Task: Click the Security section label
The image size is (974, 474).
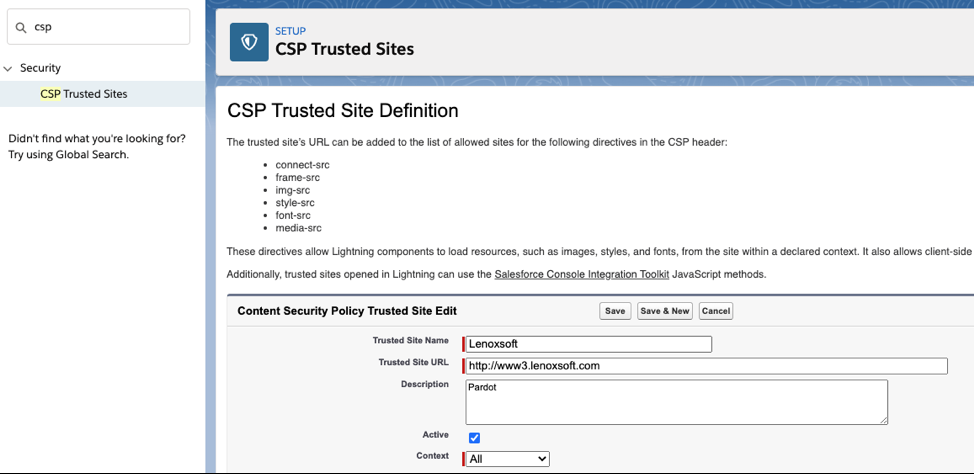Action: click(40, 68)
